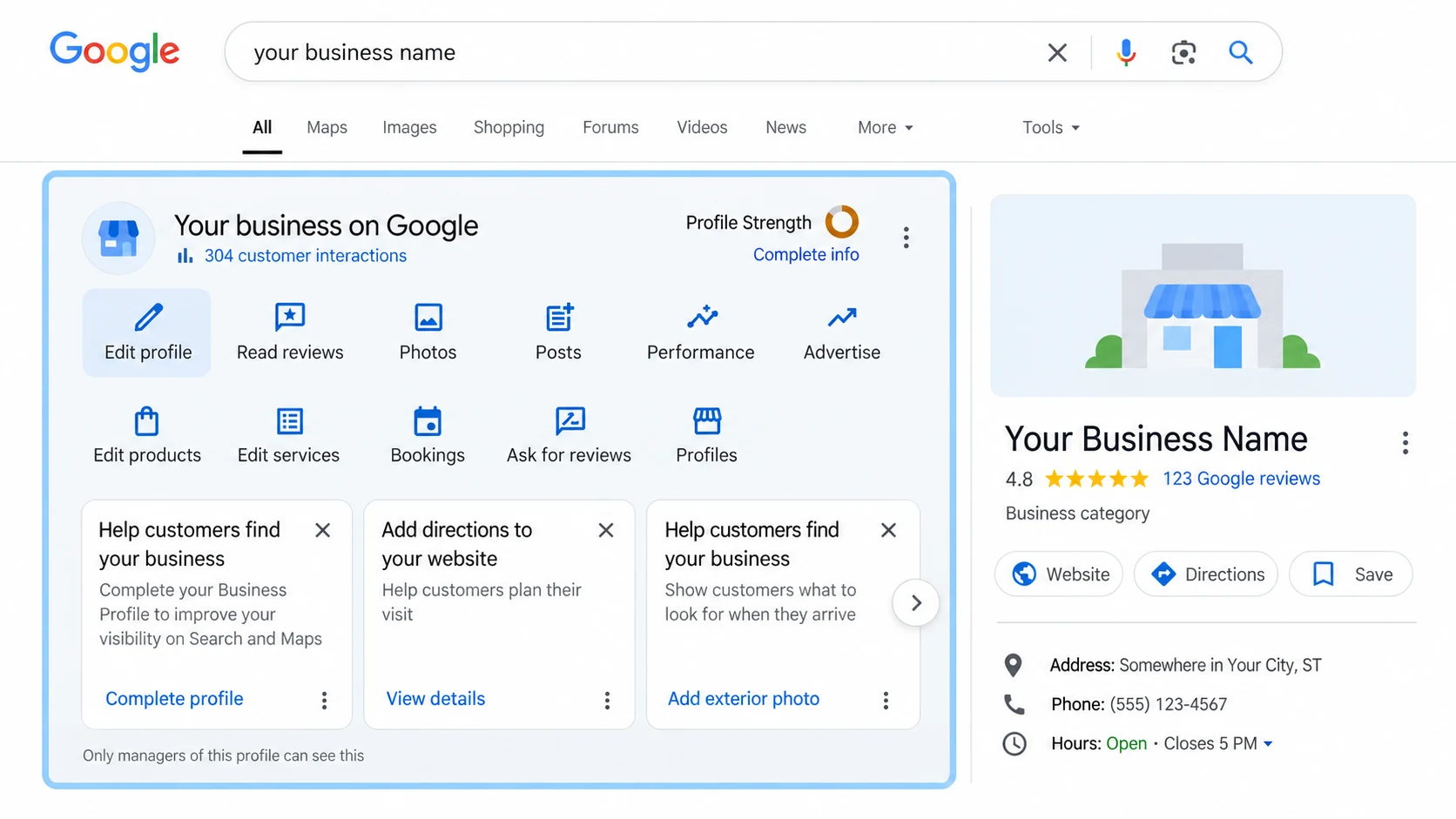1456x819 pixels.
Task: Dismiss the Complete your Business Profile card
Action: tap(322, 530)
